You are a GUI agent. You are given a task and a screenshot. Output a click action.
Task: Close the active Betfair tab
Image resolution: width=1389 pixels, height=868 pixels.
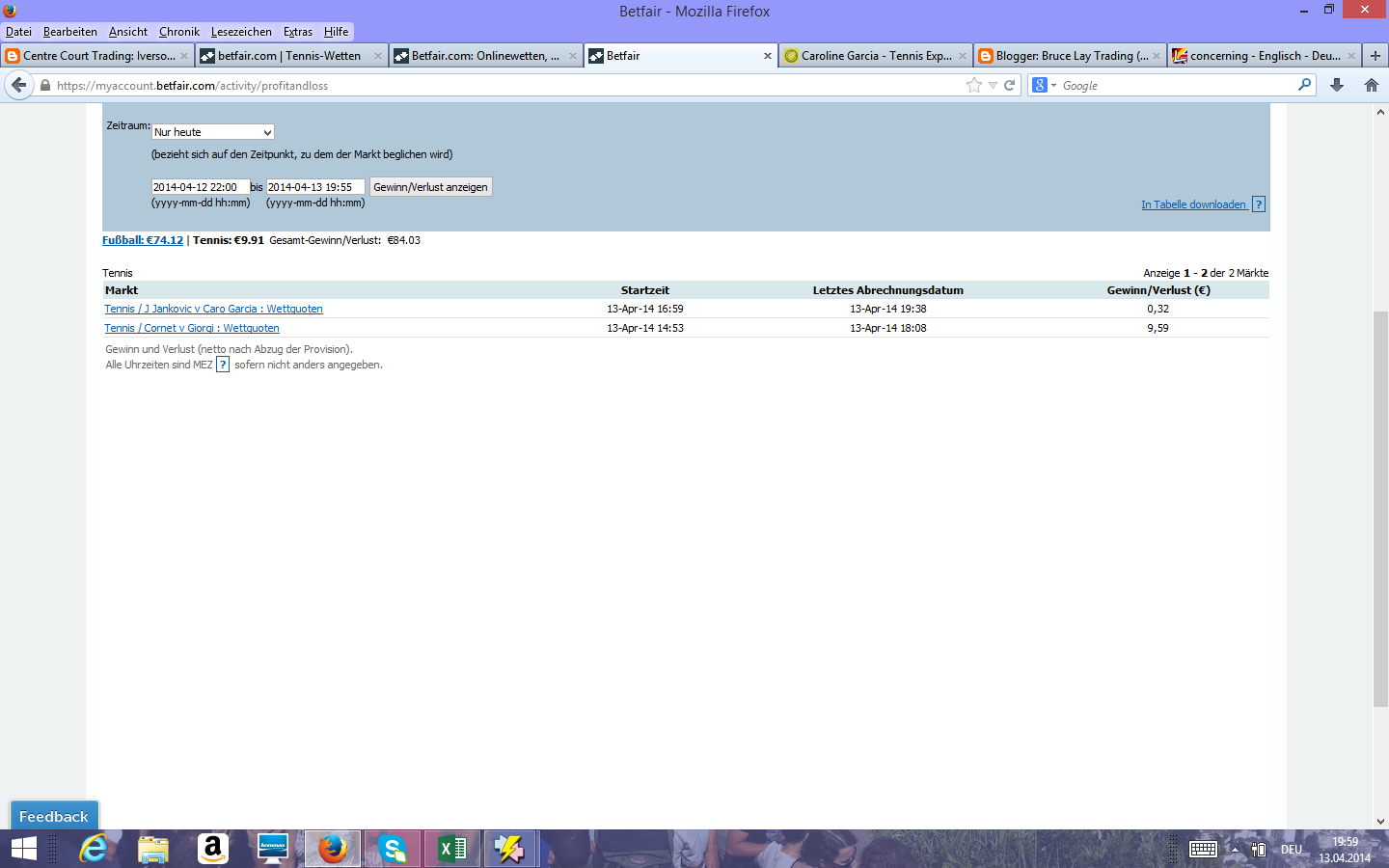click(768, 56)
